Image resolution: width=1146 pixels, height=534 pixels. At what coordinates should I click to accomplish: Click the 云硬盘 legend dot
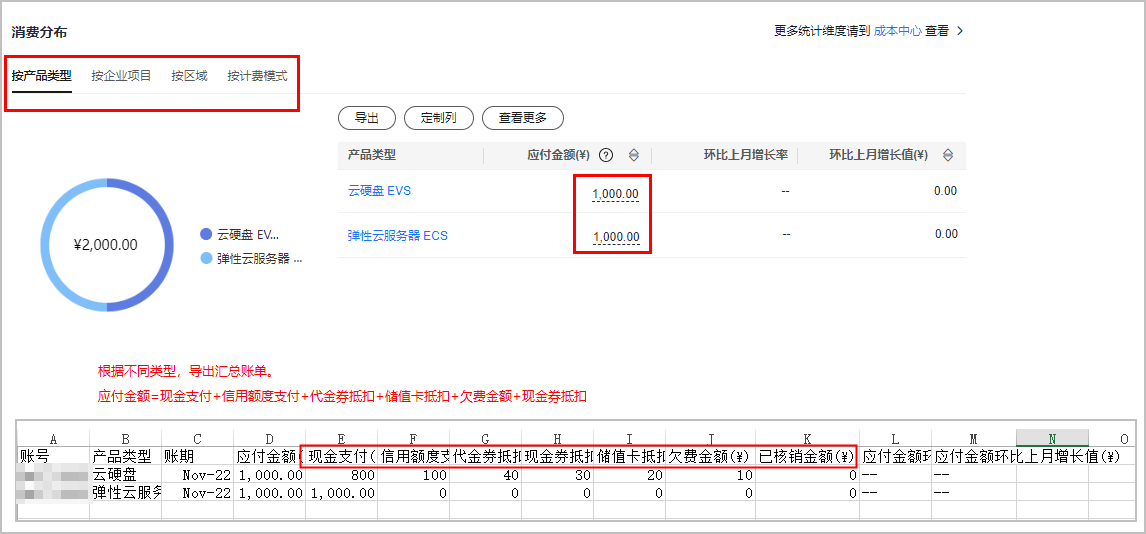(206, 234)
